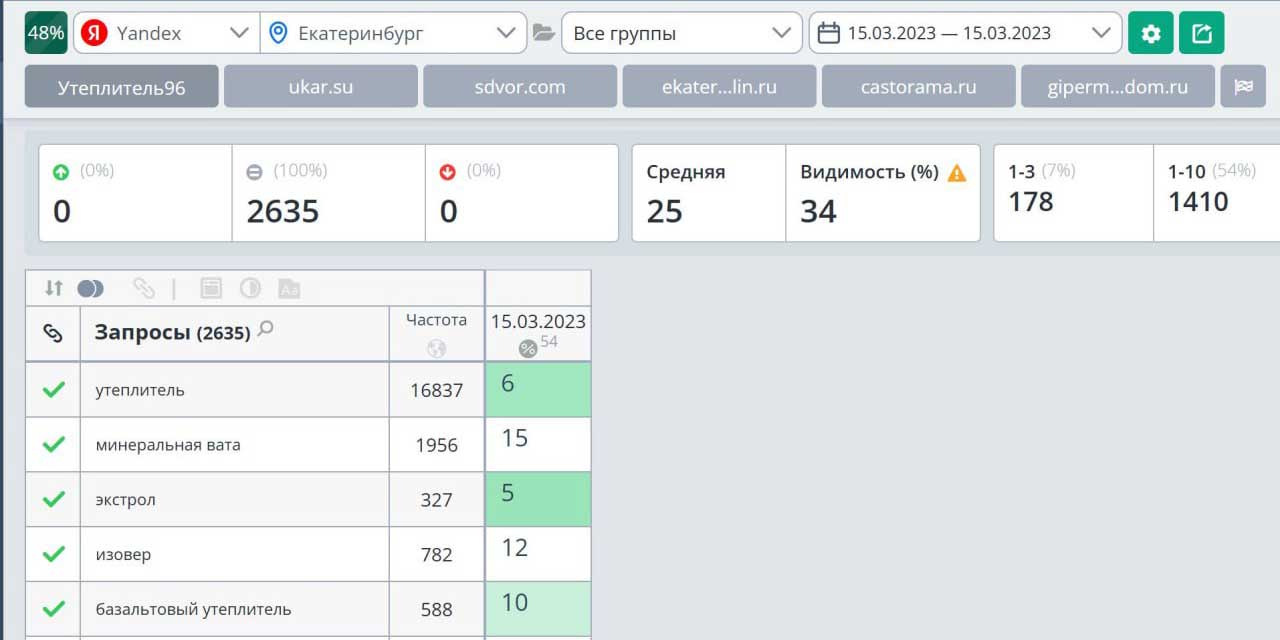Click the 1-3 positions card showing 178
Viewport: 1280px width, 640px height.
point(1074,193)
